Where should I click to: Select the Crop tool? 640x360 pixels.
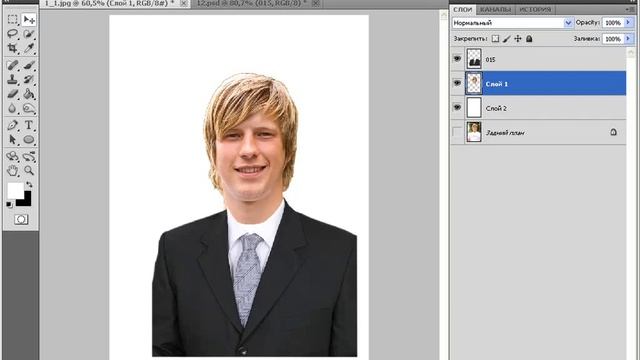tap(13, 48)
